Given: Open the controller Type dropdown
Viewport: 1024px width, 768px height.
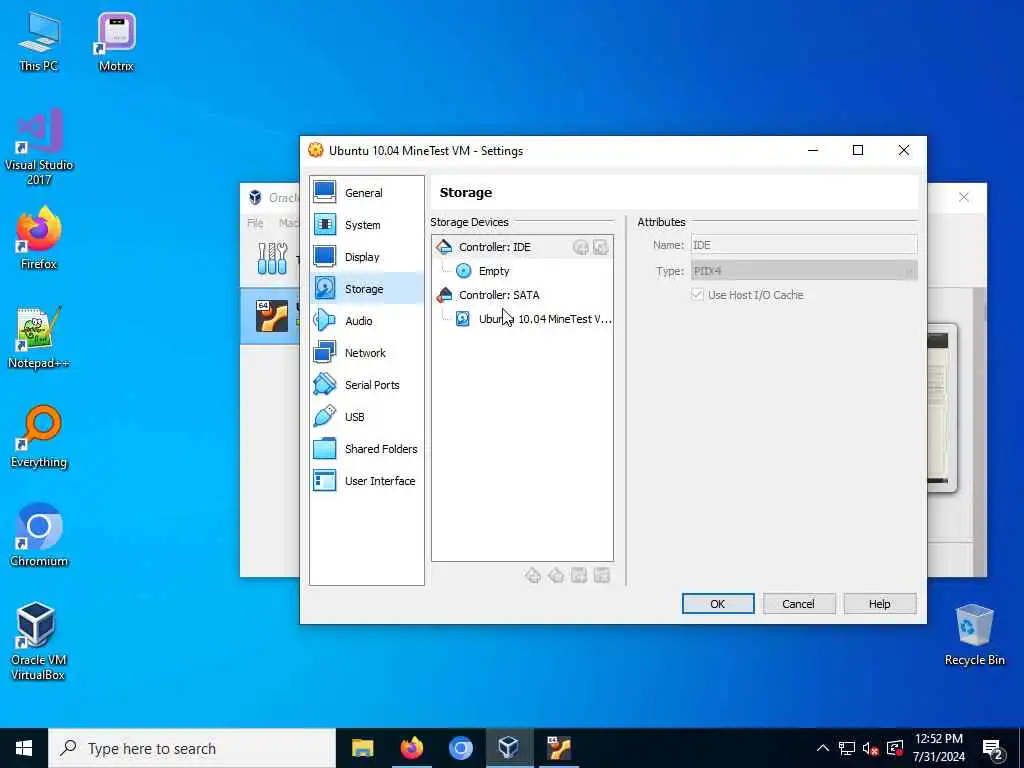Looking at the screenshot, I should (x=804, y=271).
